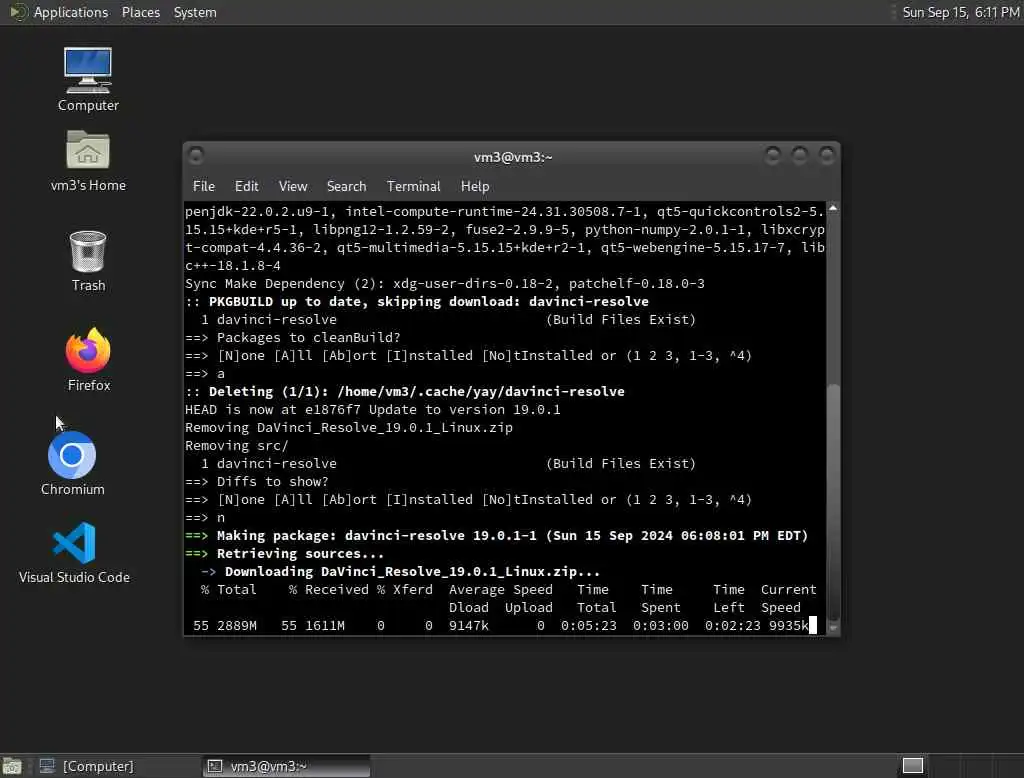Open the terminal View menu
1024x778 pixels.
(293, 186)
